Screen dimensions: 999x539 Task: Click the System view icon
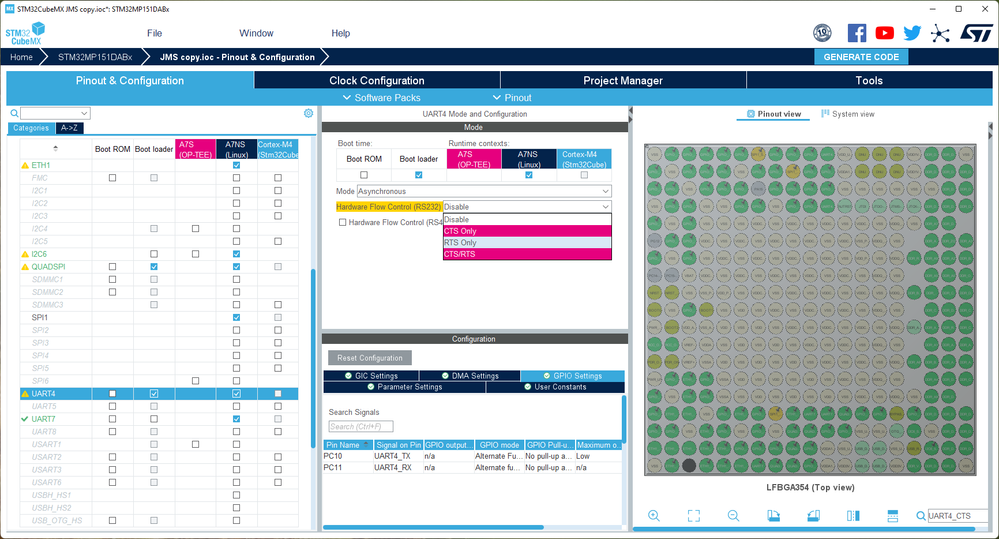(825, 113)
